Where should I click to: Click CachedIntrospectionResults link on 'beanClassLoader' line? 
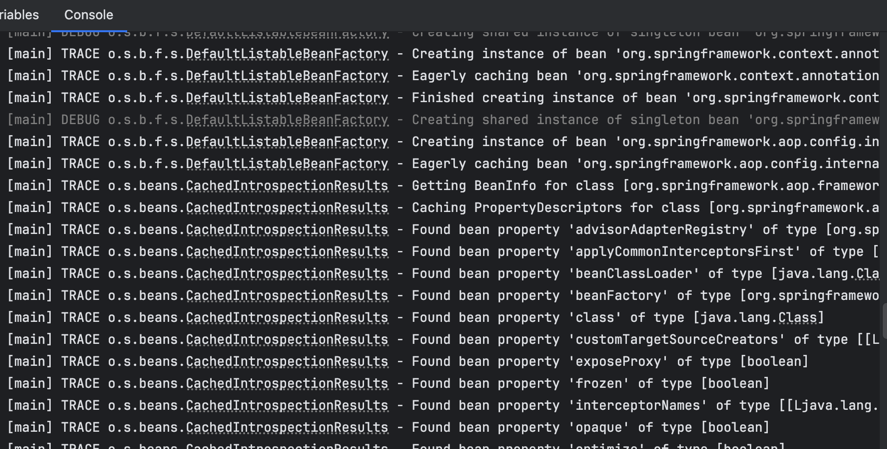tap(287, 274)
